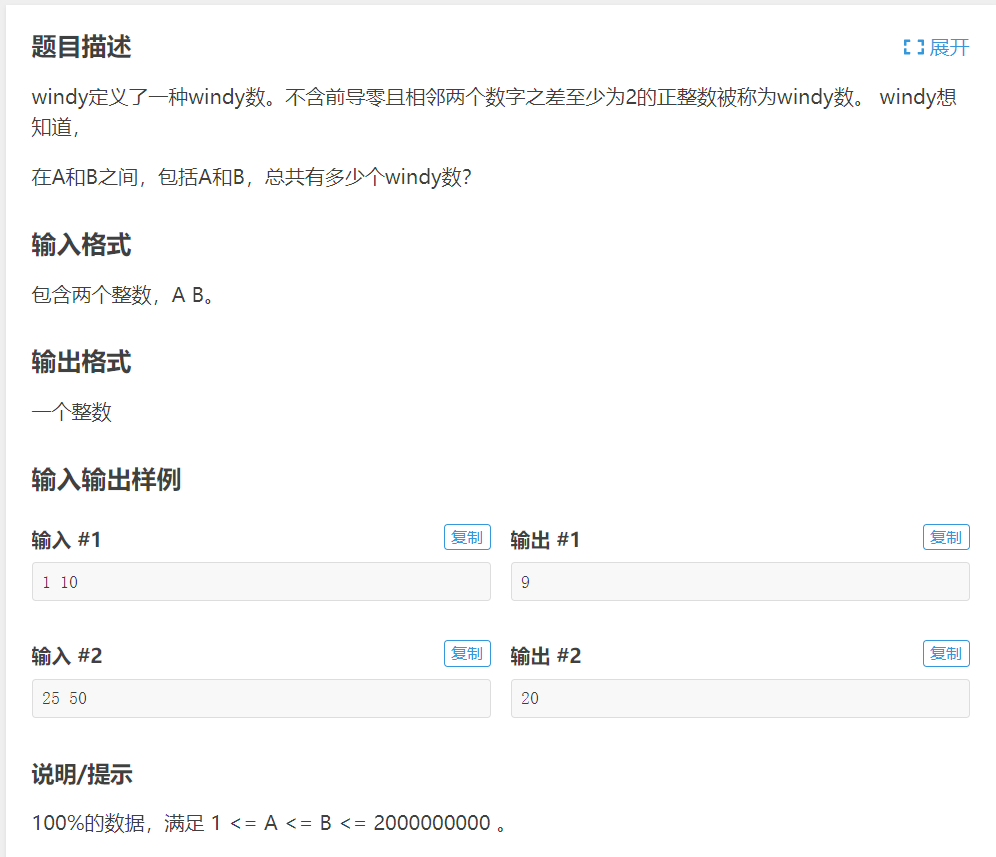Image resolution: width=996 pixels, height=857 pixels.
Task: Click the input #1 box containing 1 10
Action: pyautogui.click(x=261, y=582)
